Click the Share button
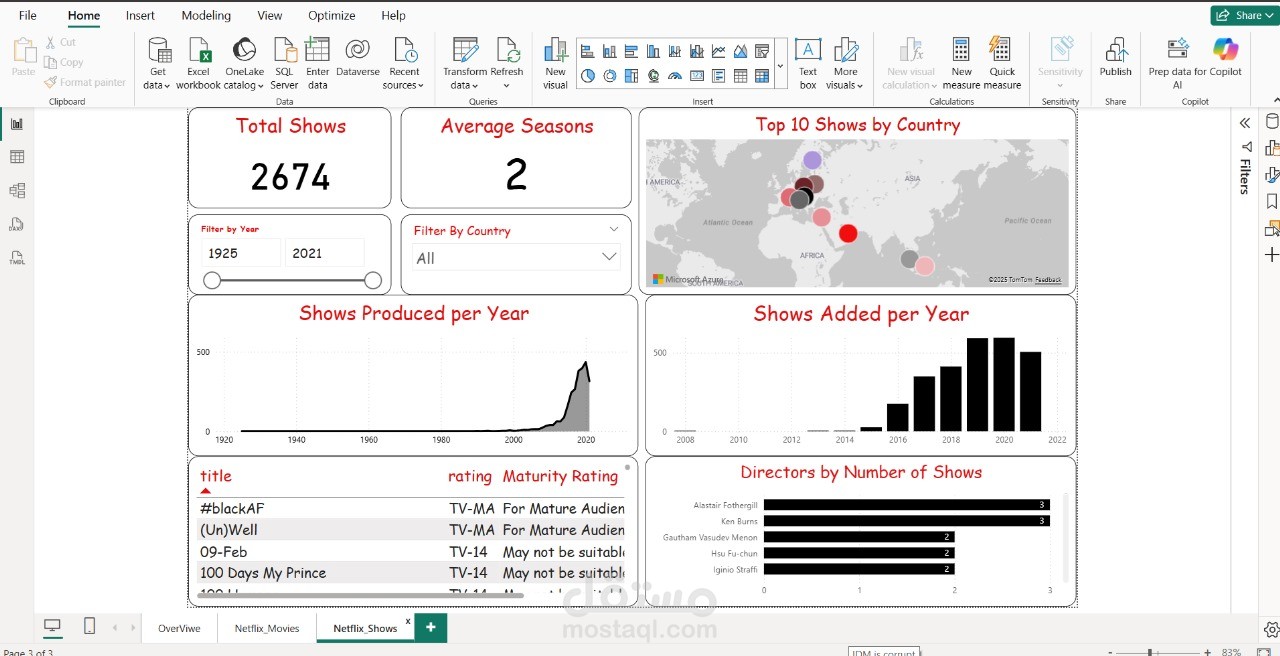This screenshot has width=1280, height=656. click(x=1241, y=15)
